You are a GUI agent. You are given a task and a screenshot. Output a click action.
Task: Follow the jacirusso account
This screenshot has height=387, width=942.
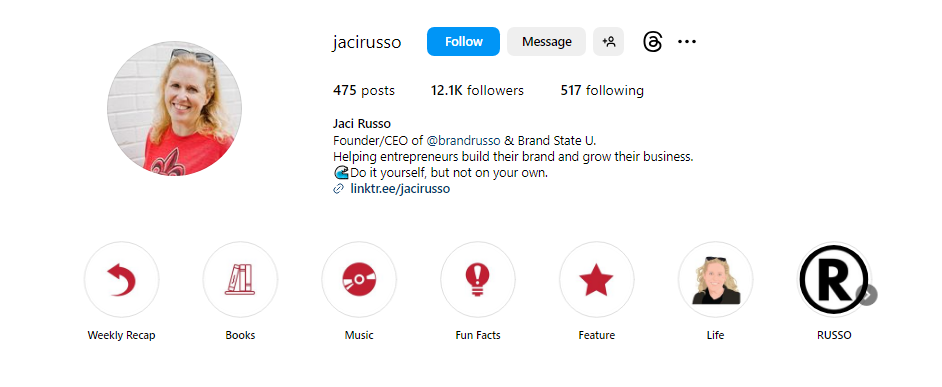point(463,41)
